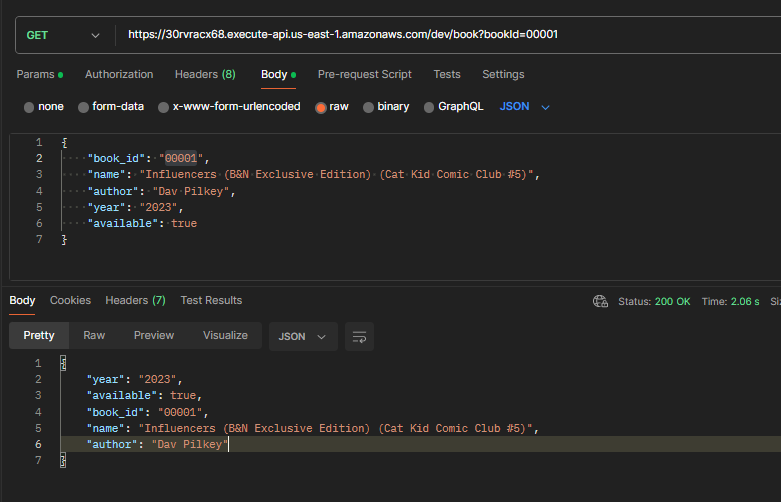Open the response JSON format dropdown

pyautogui.click(x=302, y=336)
